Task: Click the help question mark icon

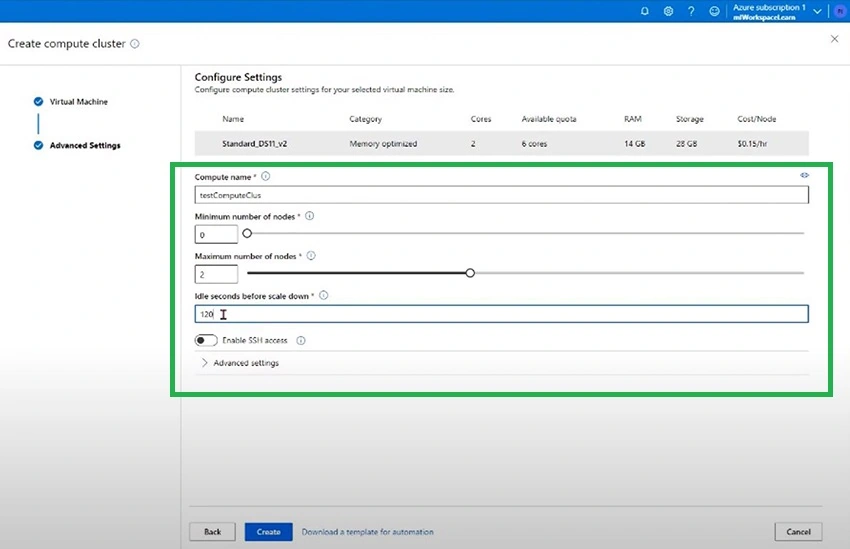Action: click(x=691, y=11)
